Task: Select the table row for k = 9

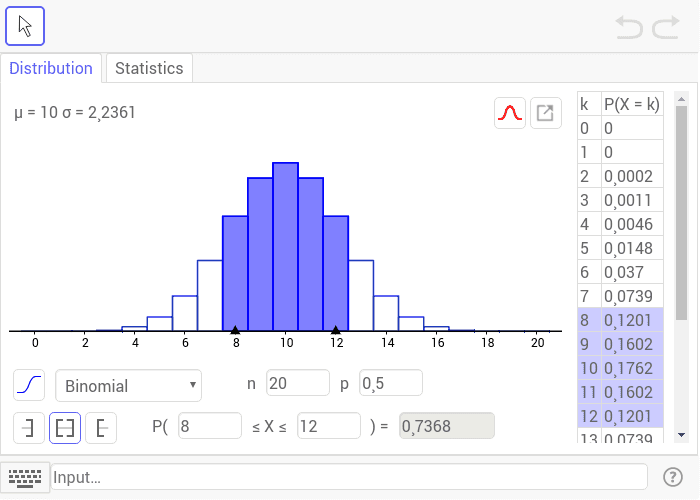Action: click(621, 344)
